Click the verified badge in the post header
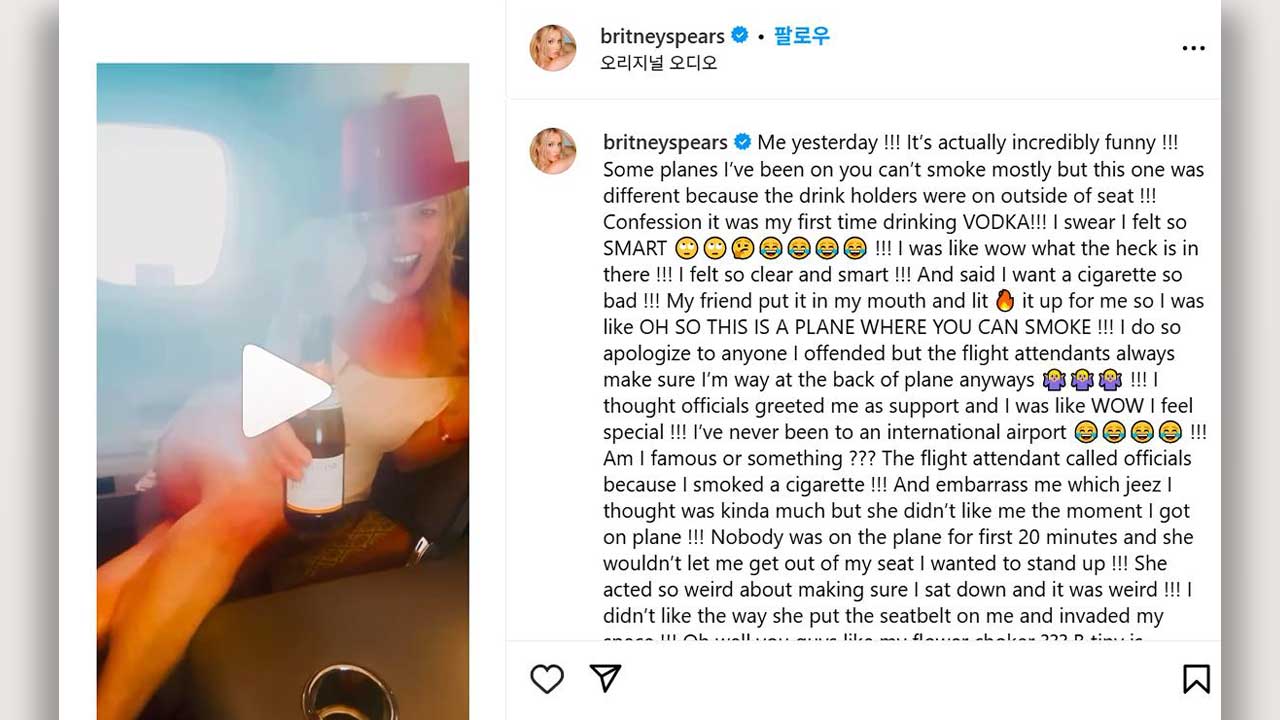The image size is (1280, 720). pyautogui.click(x=740, y=36)
